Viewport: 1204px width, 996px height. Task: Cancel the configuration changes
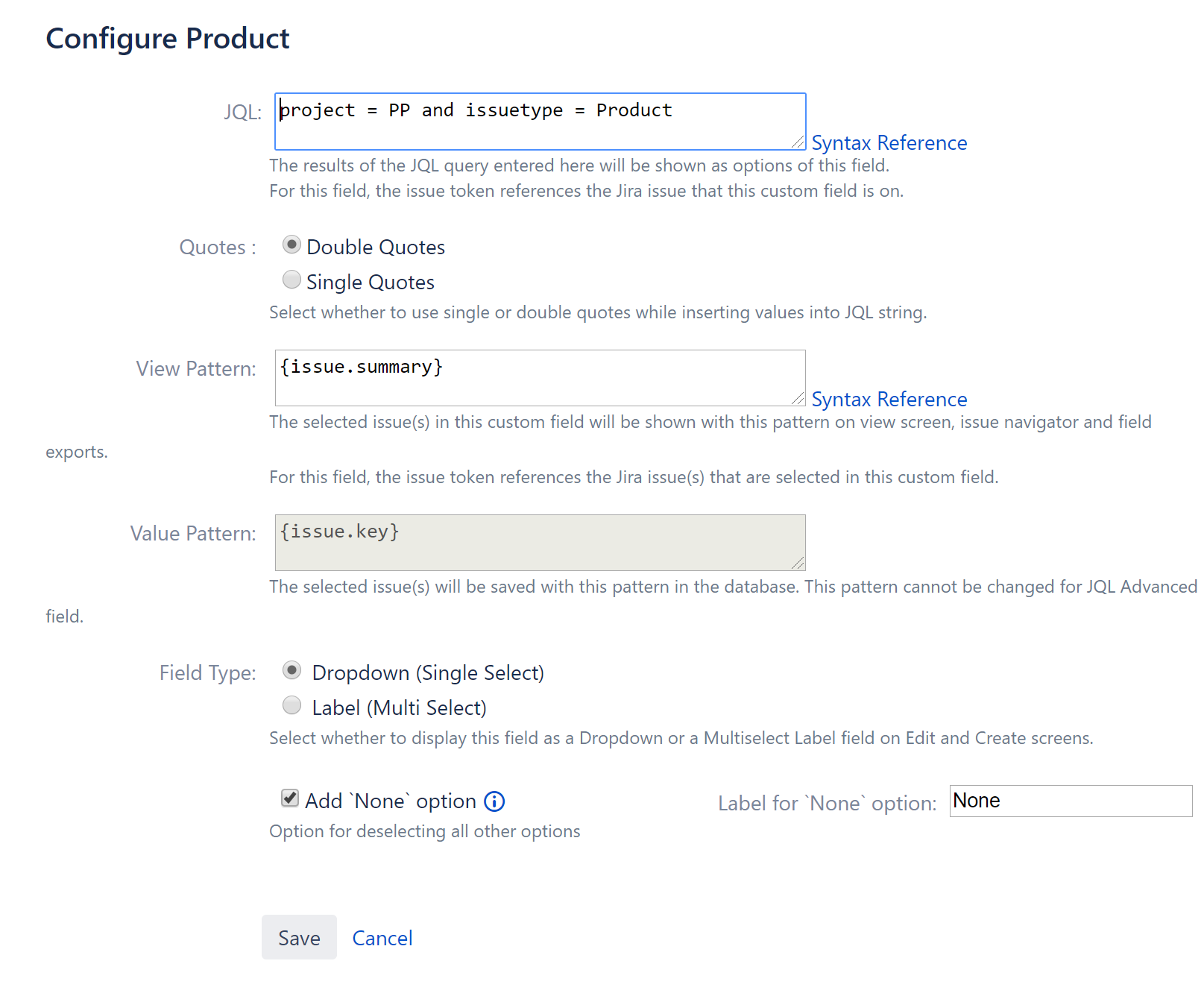click(x=382, y=938)
